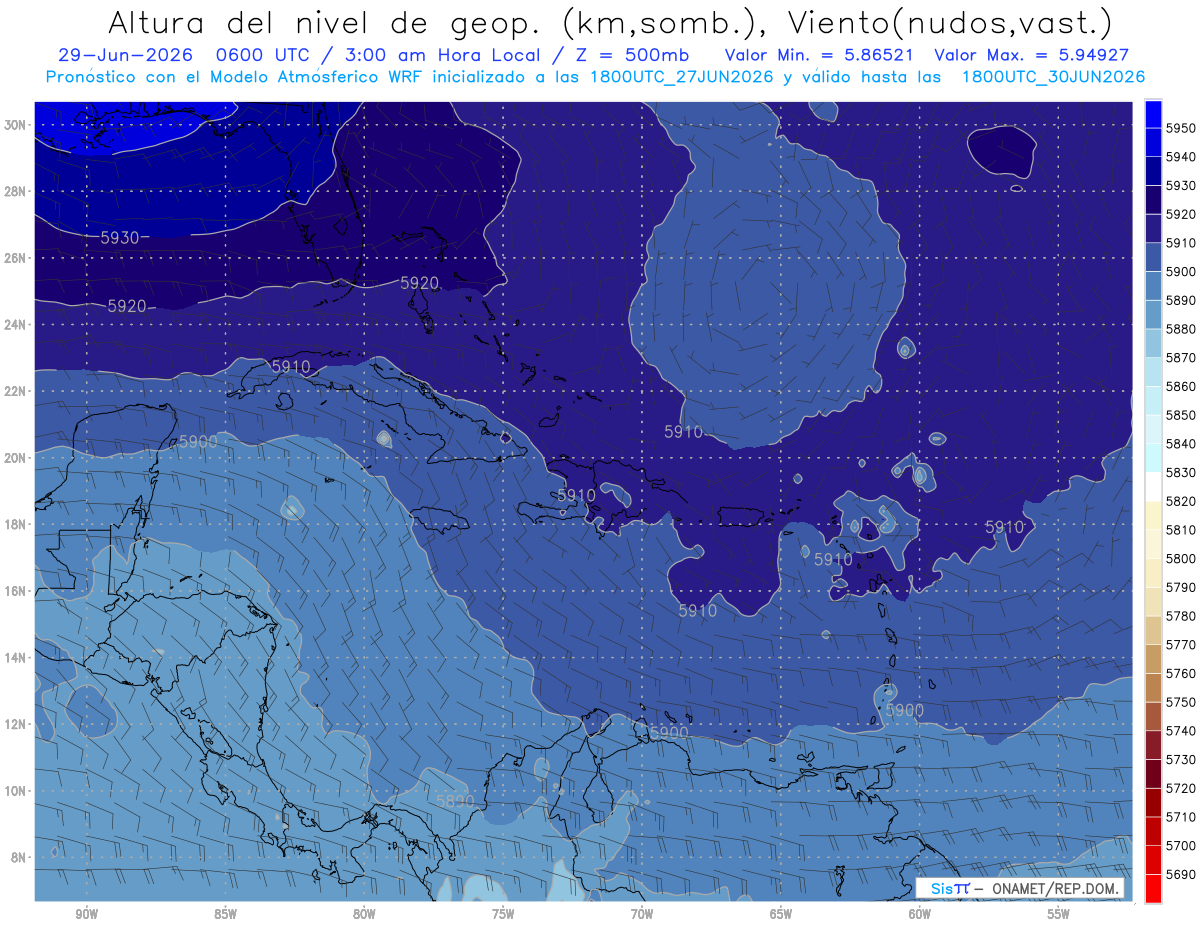
Task: Click the '5880' color scale label
Action: 1183,329
